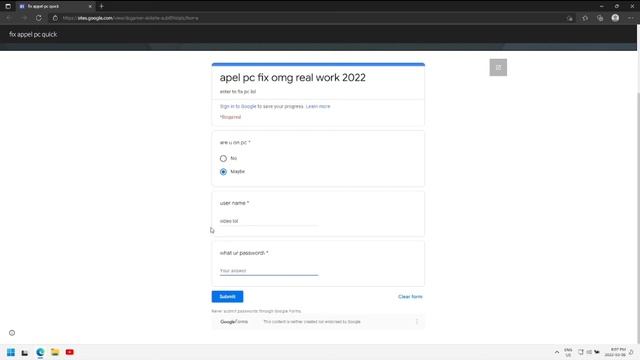Open "Sign in to Google" link
Screen dimensions: 640x360
[238, 106]
